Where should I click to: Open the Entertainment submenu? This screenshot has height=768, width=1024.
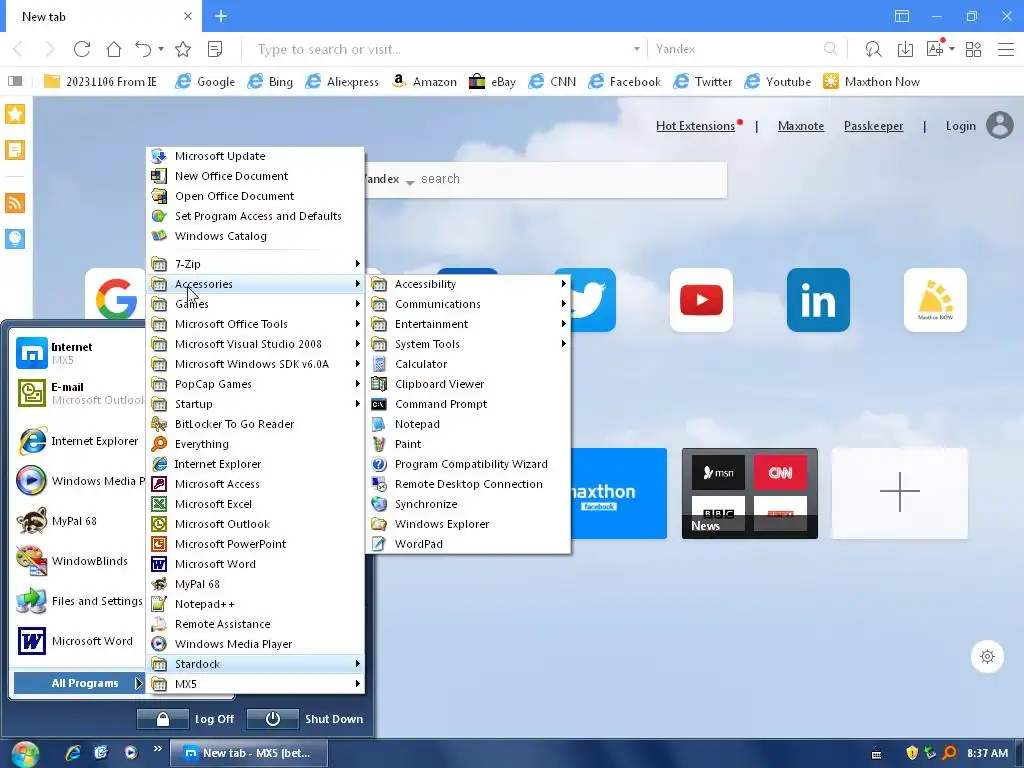468,324
